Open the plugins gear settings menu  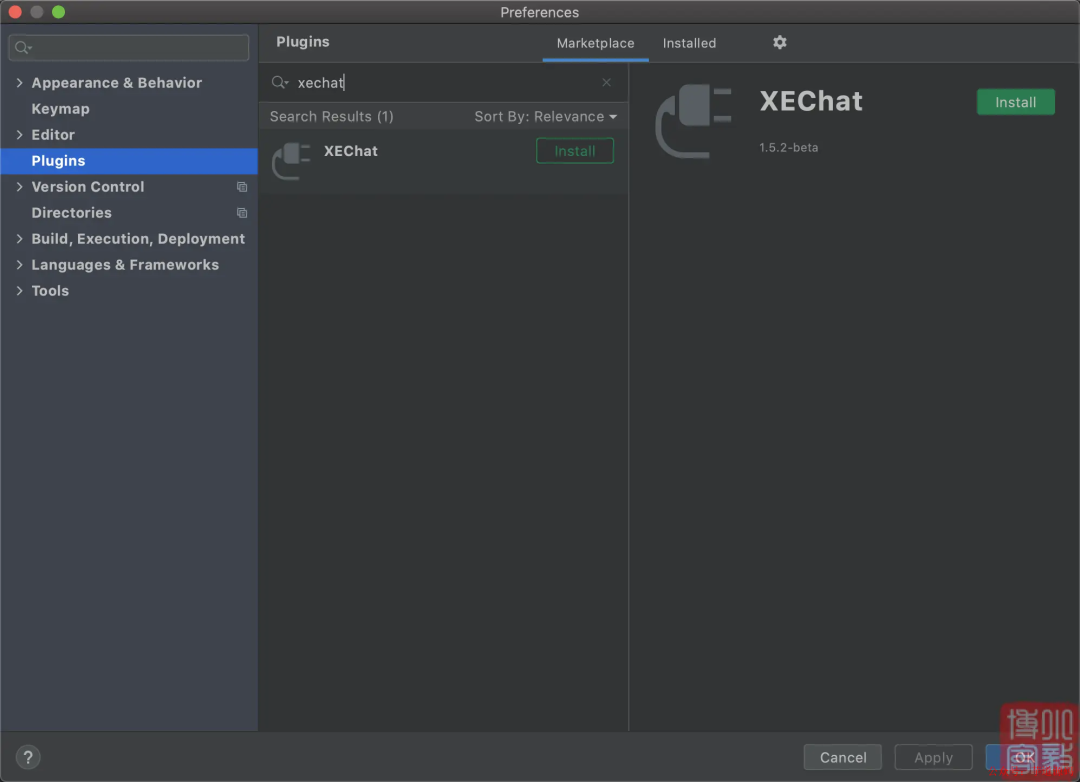pyautogui.click(x=779, y=43)
